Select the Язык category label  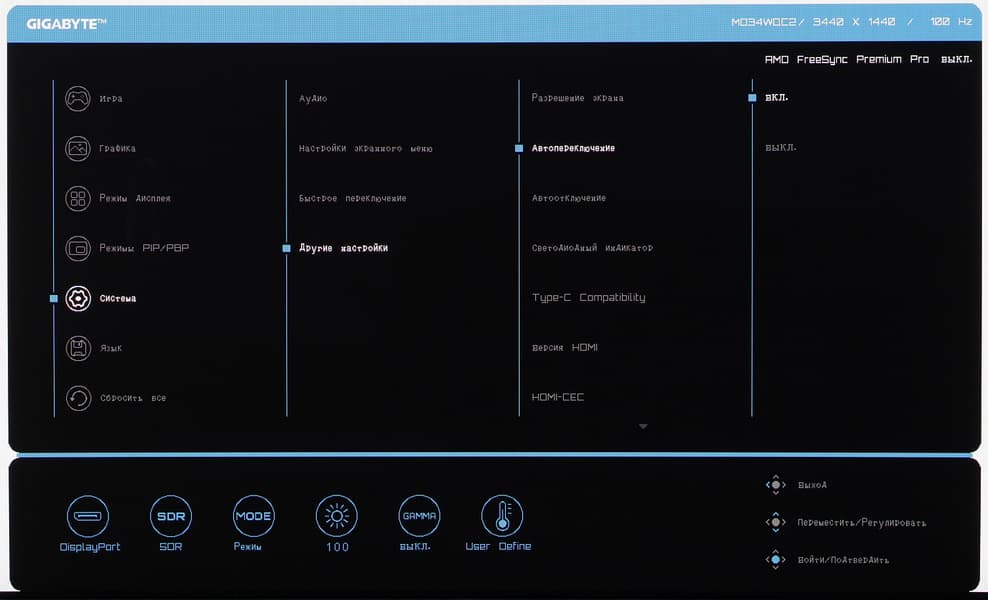pos(111,349)
